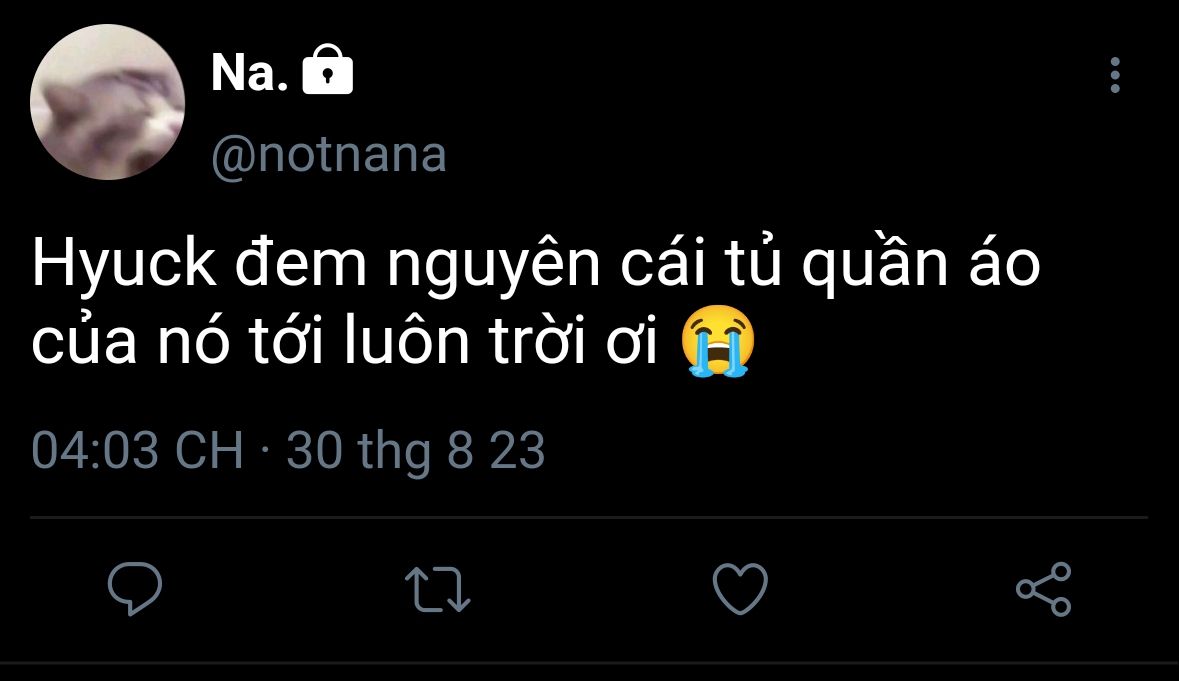
Task: Click the 04:03 CH timestamp
Action: pos(137,450)
